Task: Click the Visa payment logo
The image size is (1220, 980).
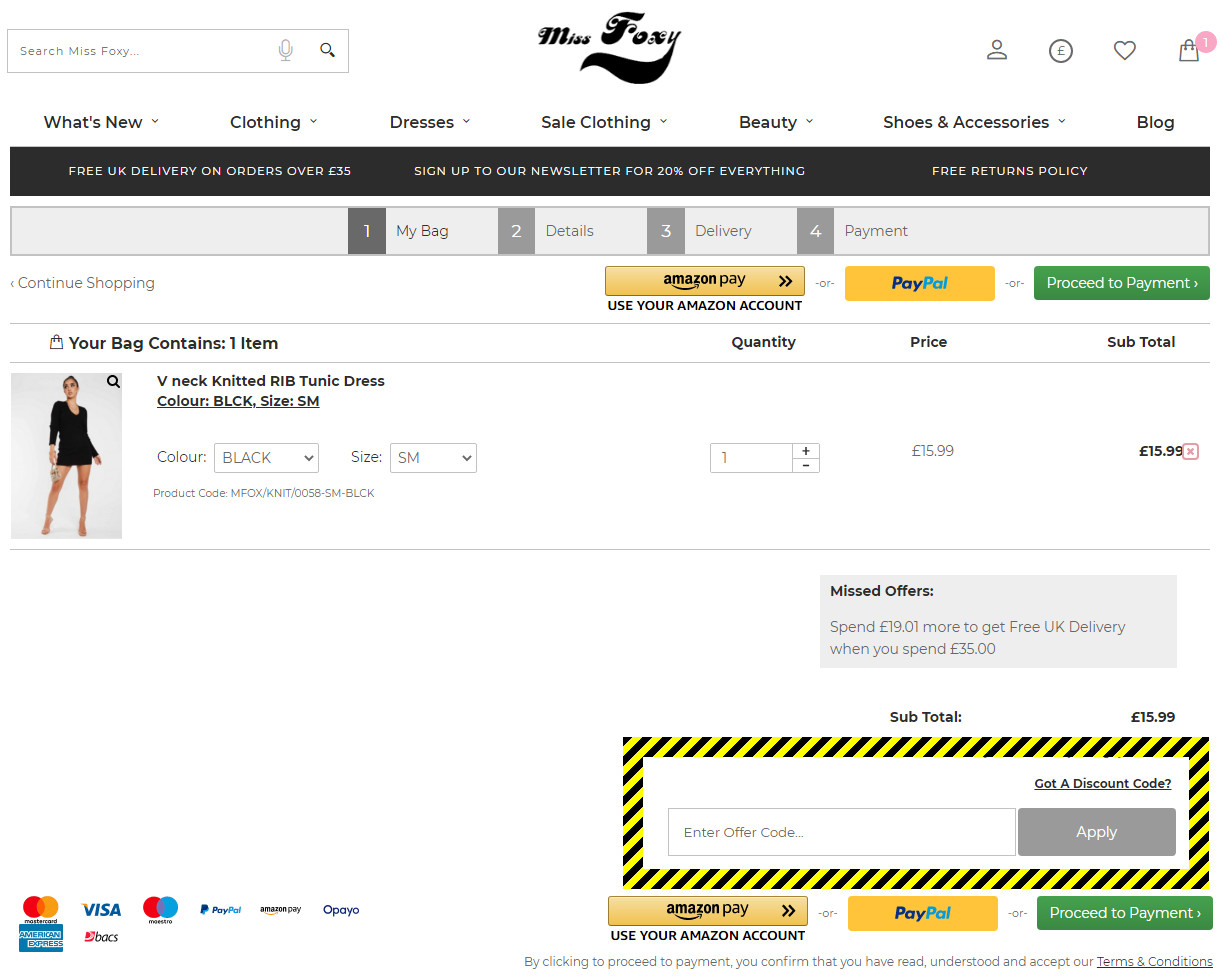Action: (x=101, y=910)
